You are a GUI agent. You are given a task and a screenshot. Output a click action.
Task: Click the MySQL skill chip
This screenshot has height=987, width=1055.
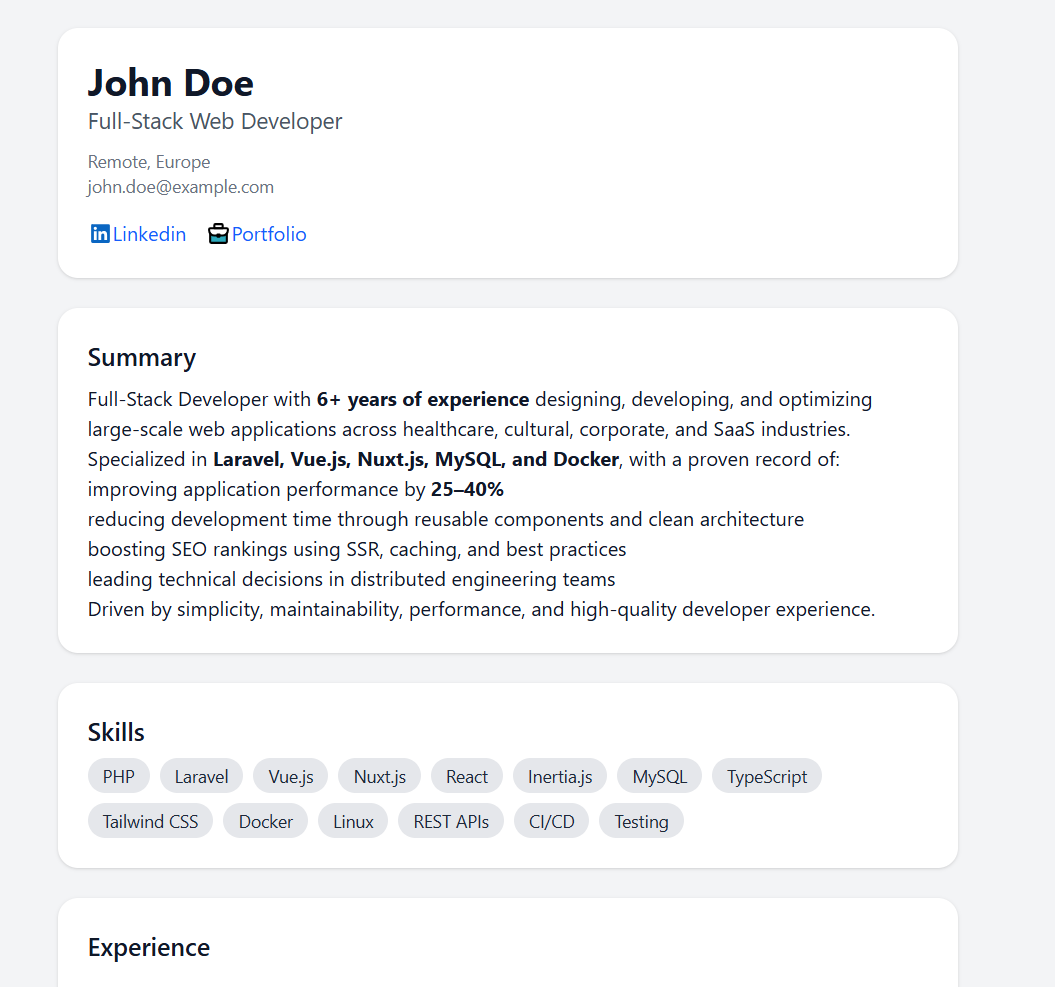click(660, 776)
